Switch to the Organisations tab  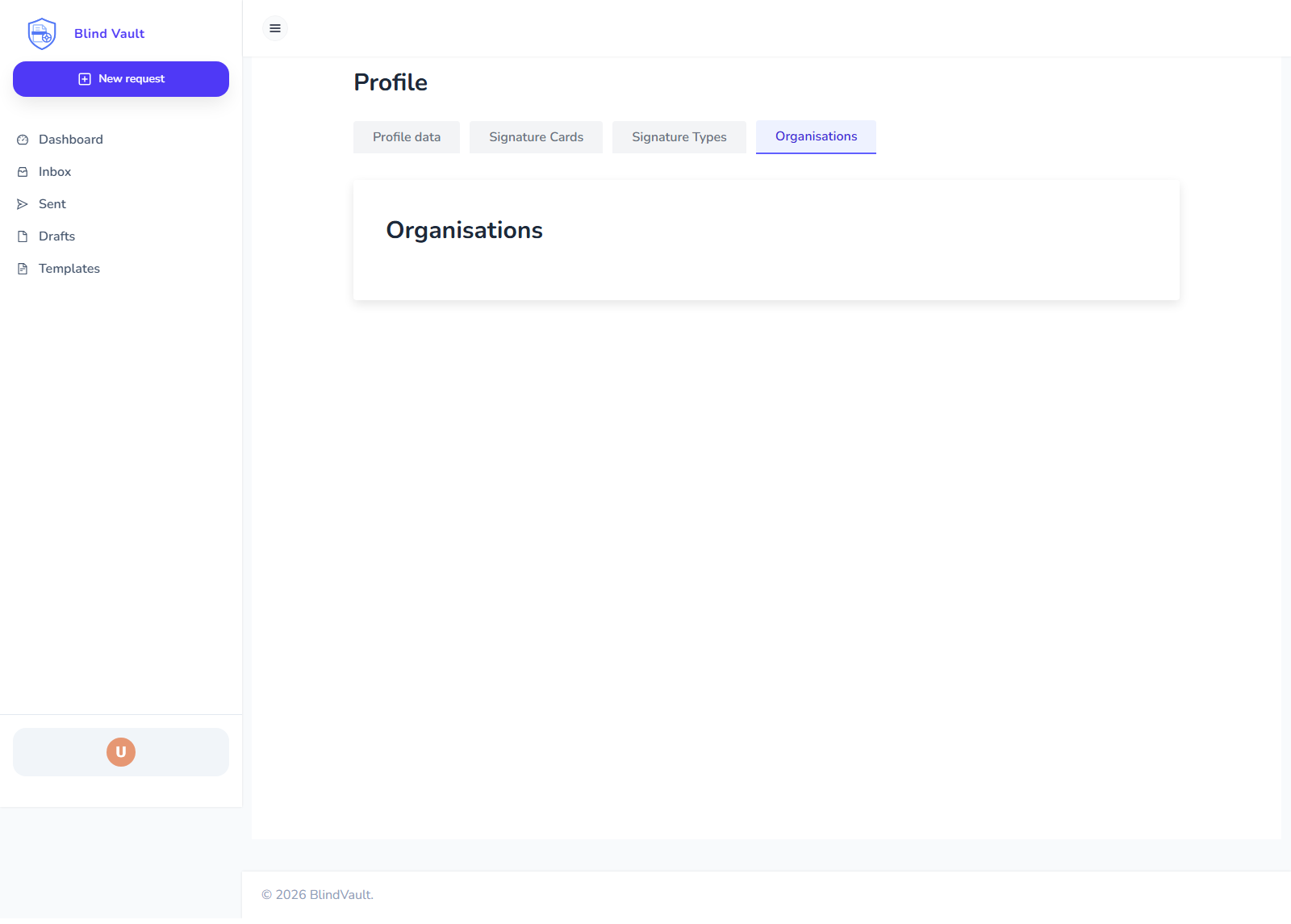(815, 136)
